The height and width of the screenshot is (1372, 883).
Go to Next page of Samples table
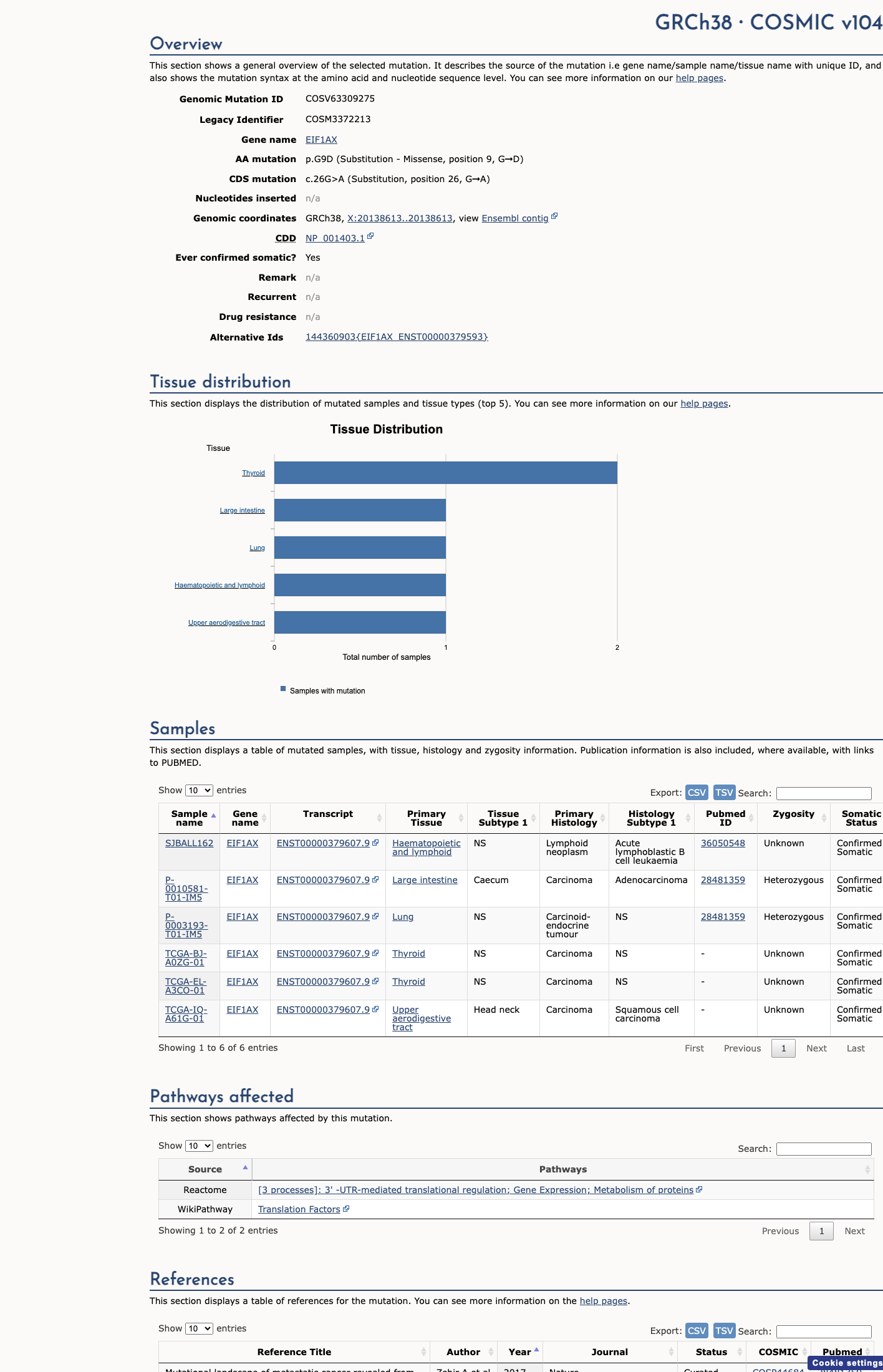coord(816,1048)
